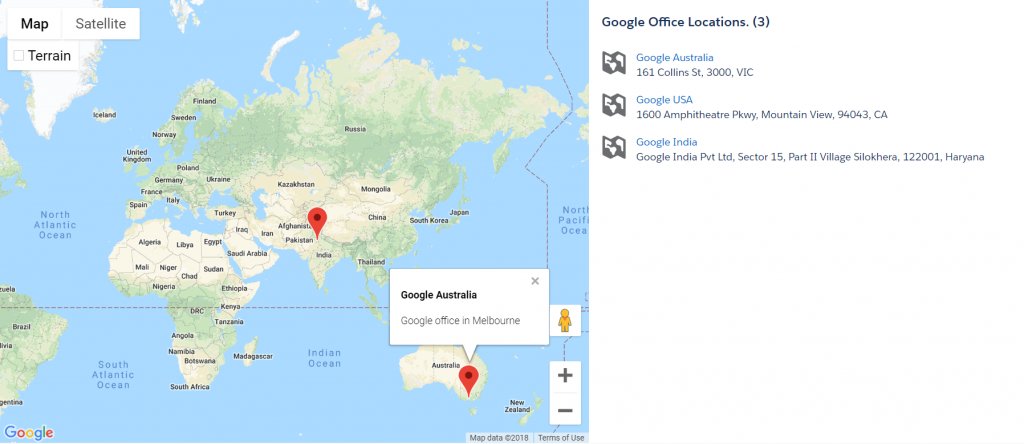Click the Japan label on the map
The height and width of the screenshot is (444, 1024).
tap(459, 212)
